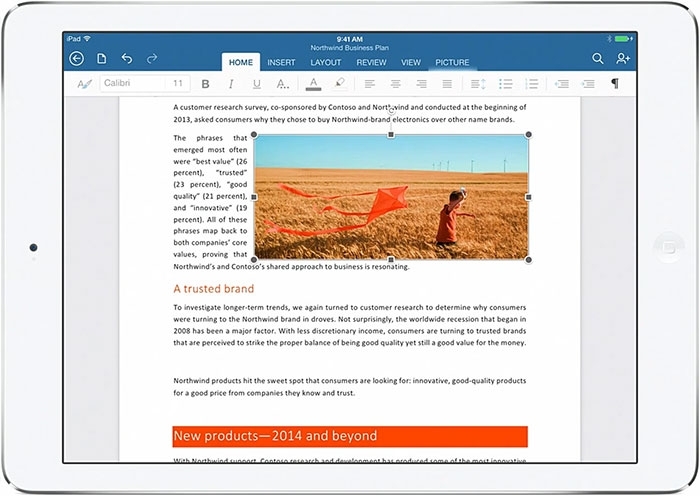Switch to the PICTURE tab
The height and width of the screenshot is (496, 700).
click(451, 62)
